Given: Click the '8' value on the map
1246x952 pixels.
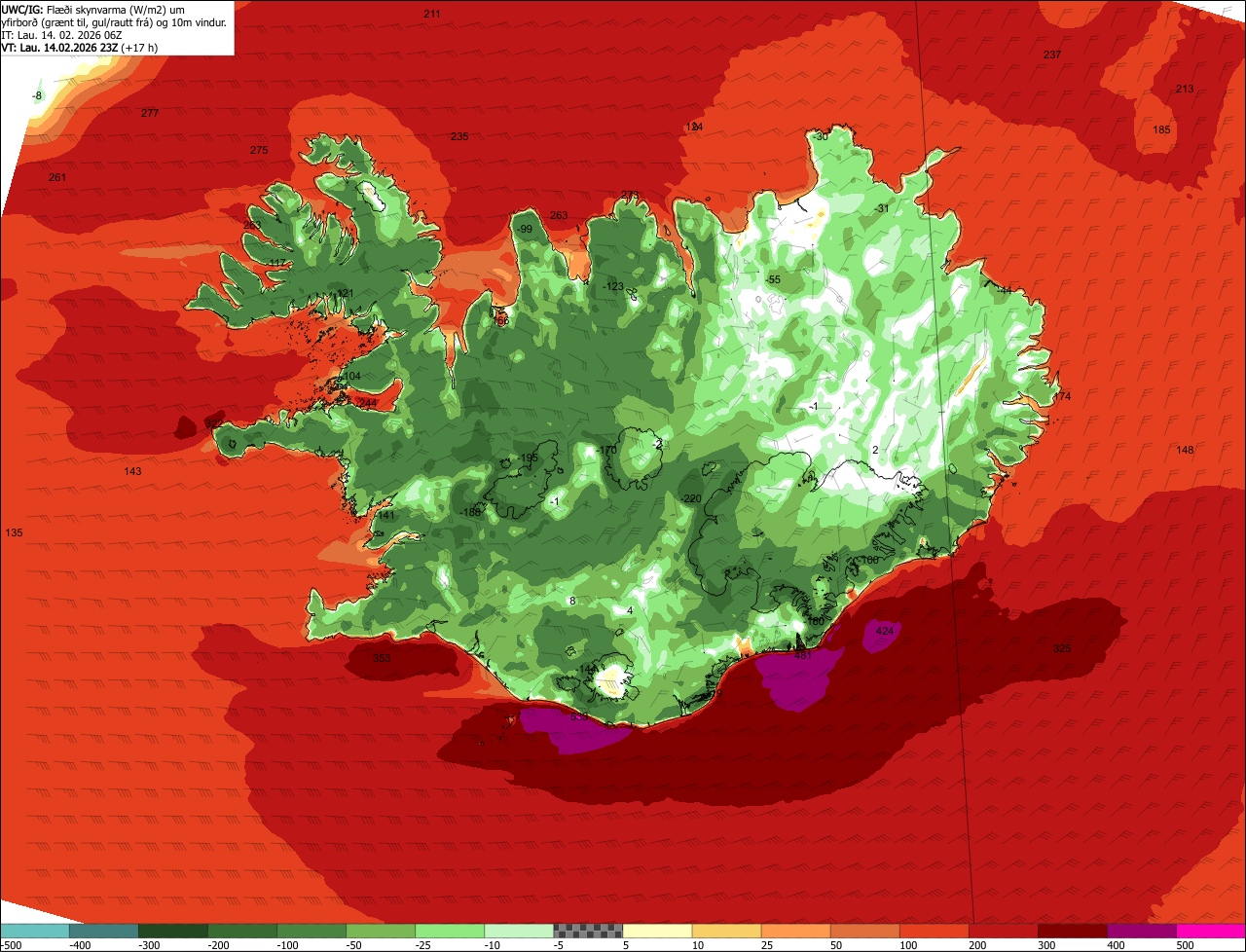Looking at the screenshot, I should [572, 601].
